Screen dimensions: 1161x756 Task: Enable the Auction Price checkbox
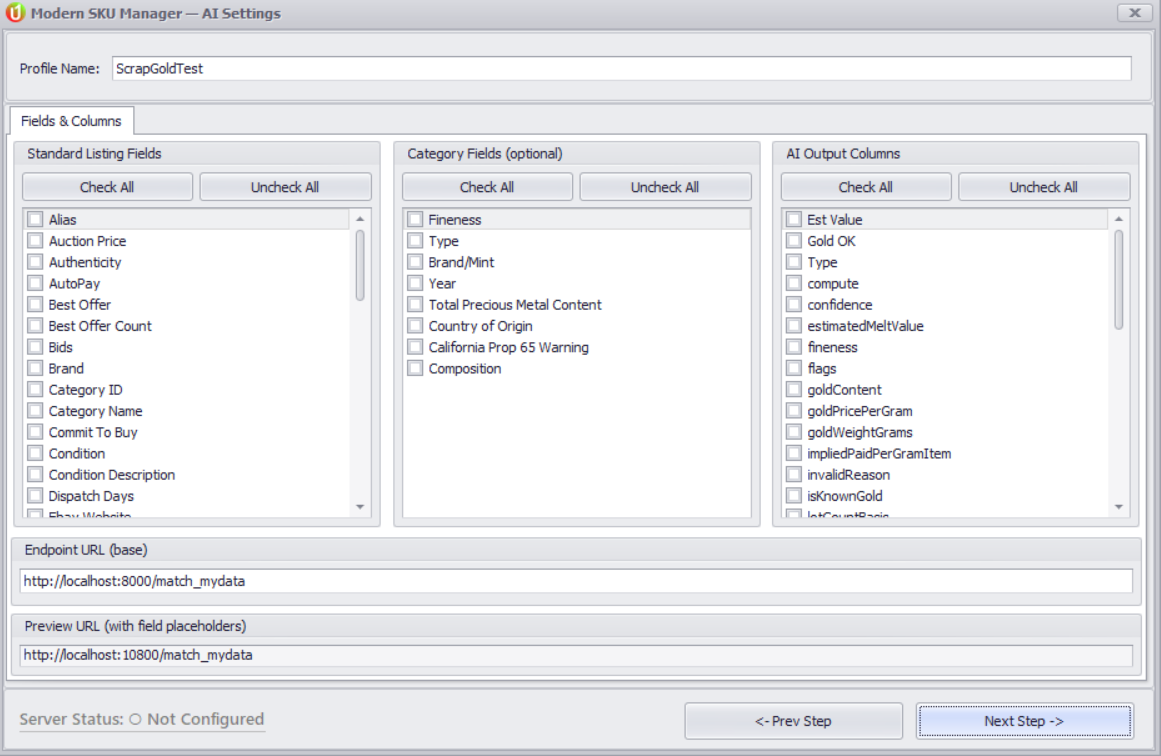pyautogui.click(x=36, y=241)
